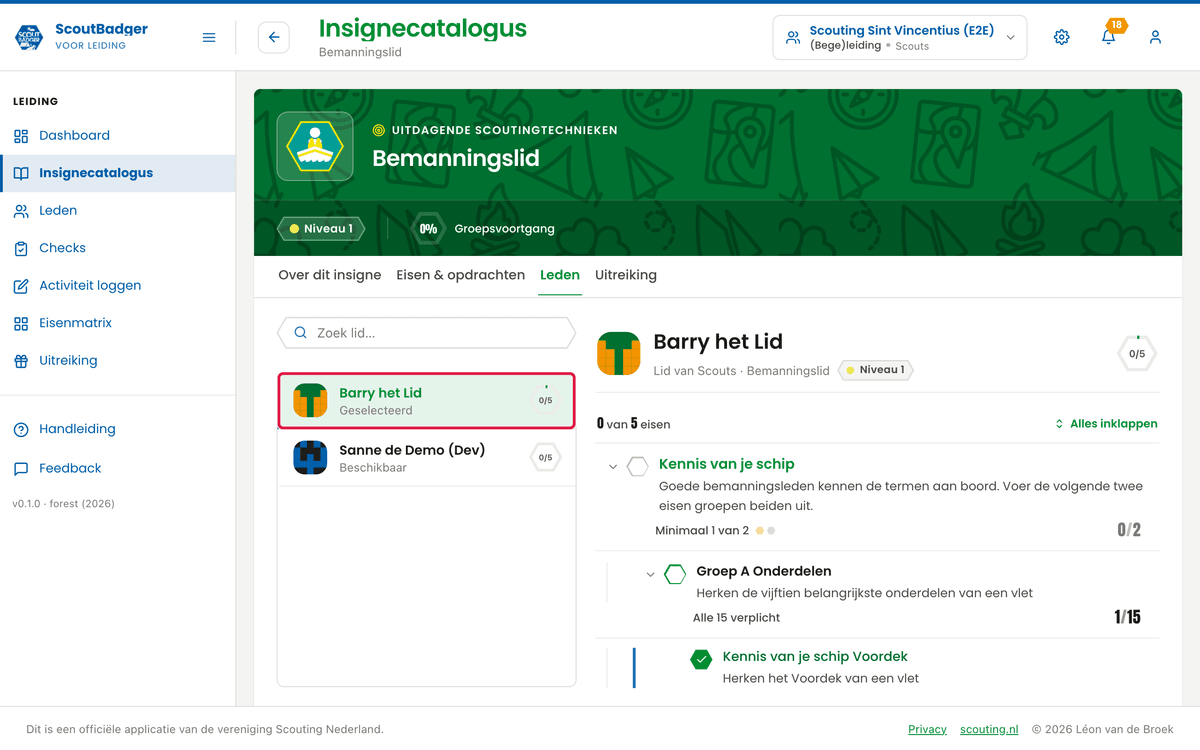Click Barry het Lid's list avatar
Image resolution: width=1200 pixels, height=750 pixels.
310,401
